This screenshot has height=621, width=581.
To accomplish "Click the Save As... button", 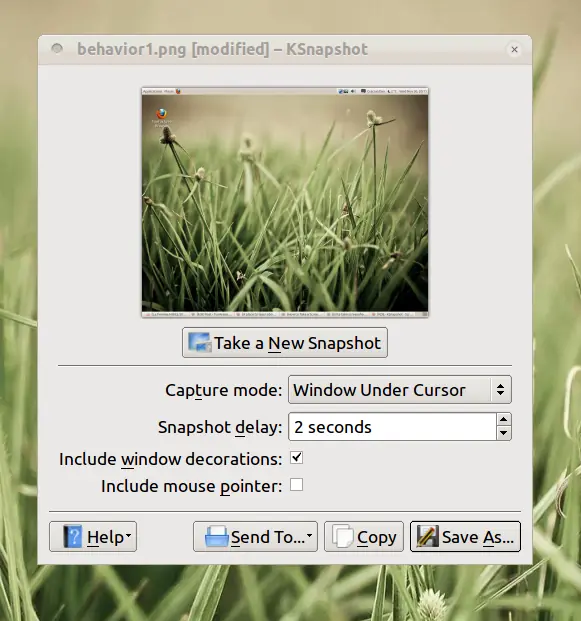I will [465, 537].
